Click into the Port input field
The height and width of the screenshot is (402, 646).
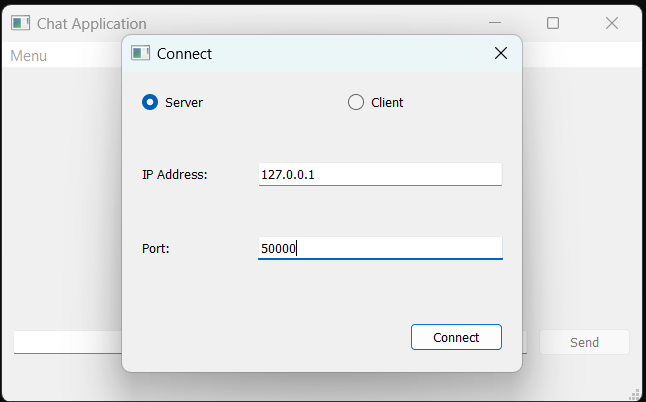tap(380, 248)
